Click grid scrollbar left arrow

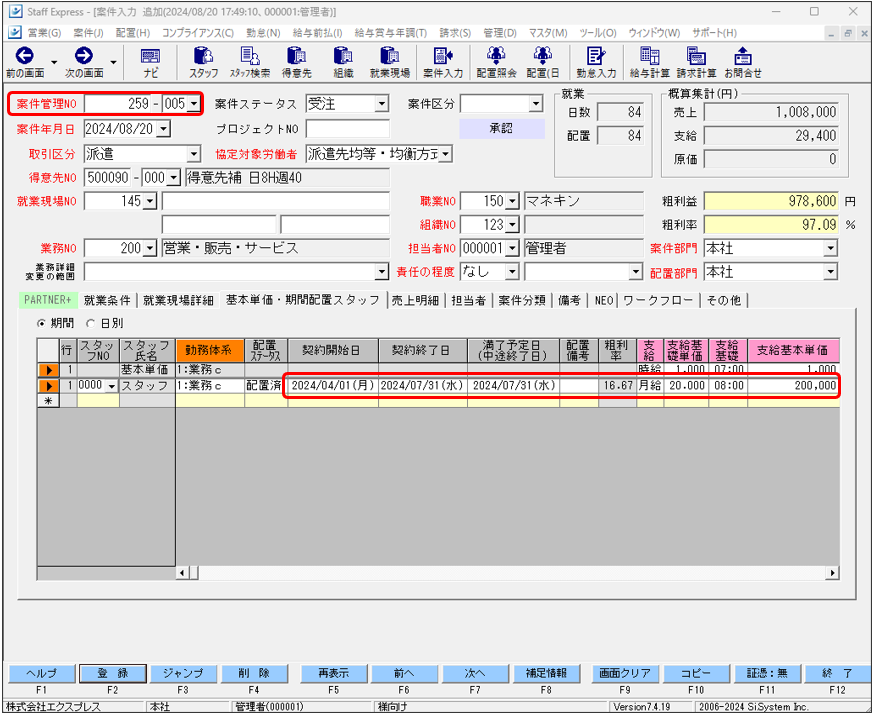click(182, 573)
